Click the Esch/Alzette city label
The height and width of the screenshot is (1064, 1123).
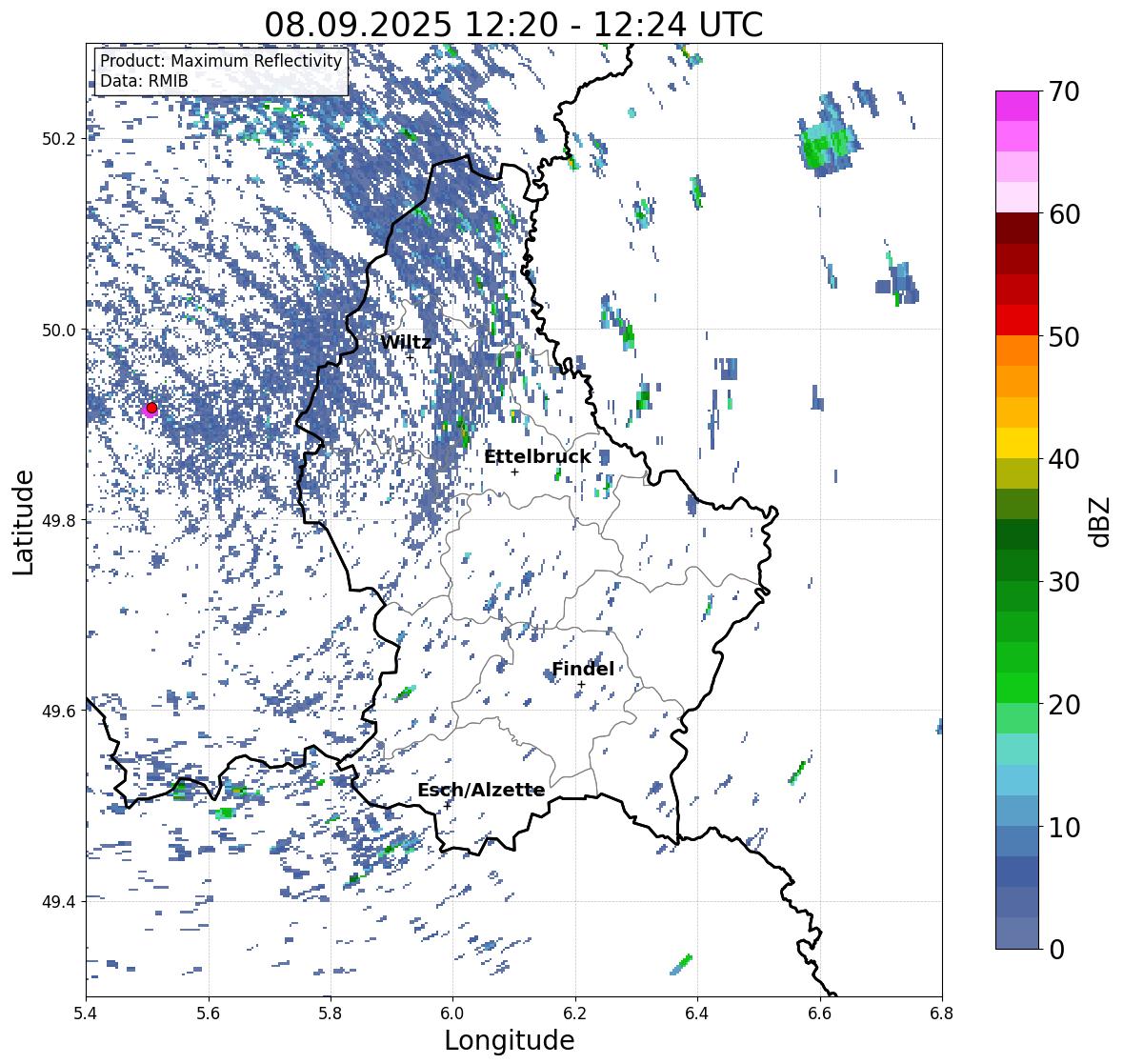pyautogui.click(x=481, y=790)
